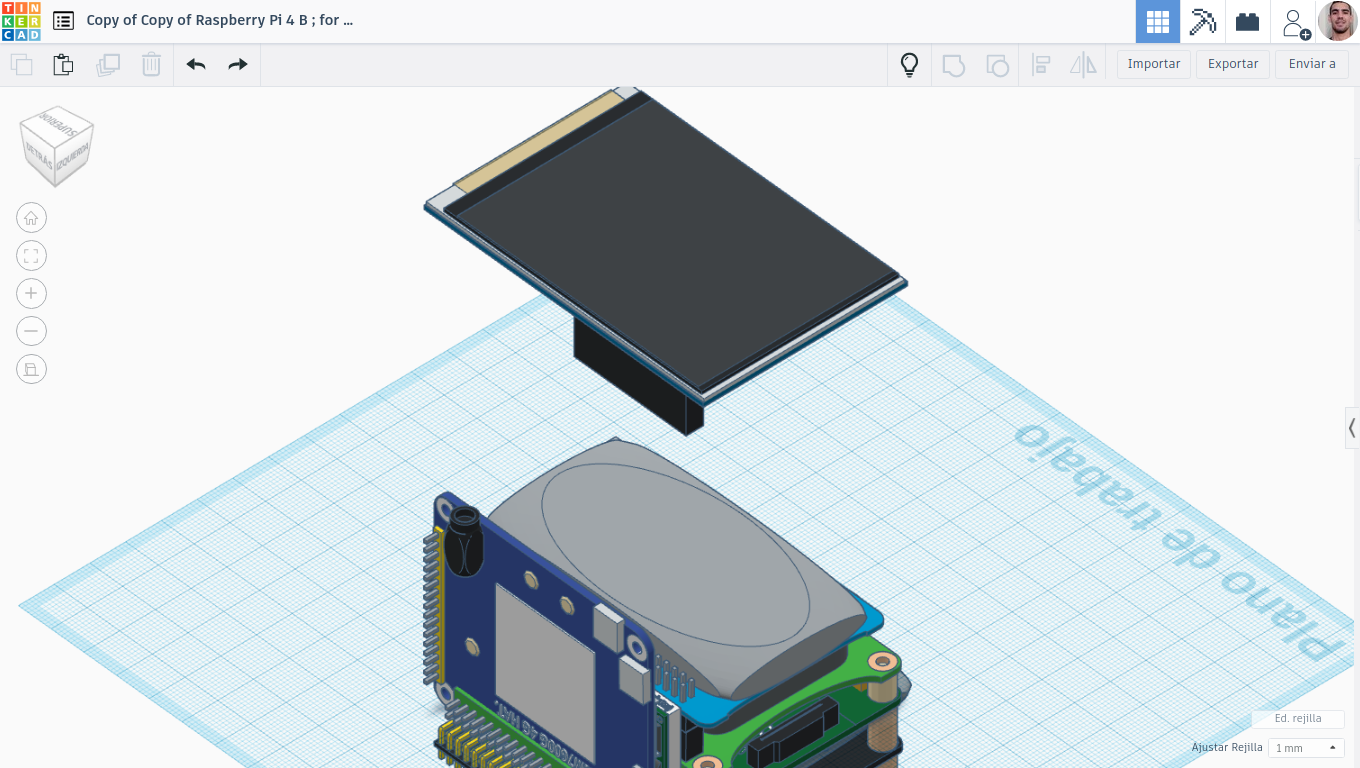
Task: Click the Paste clipboard icon
Action: click(x=63, y=65)
